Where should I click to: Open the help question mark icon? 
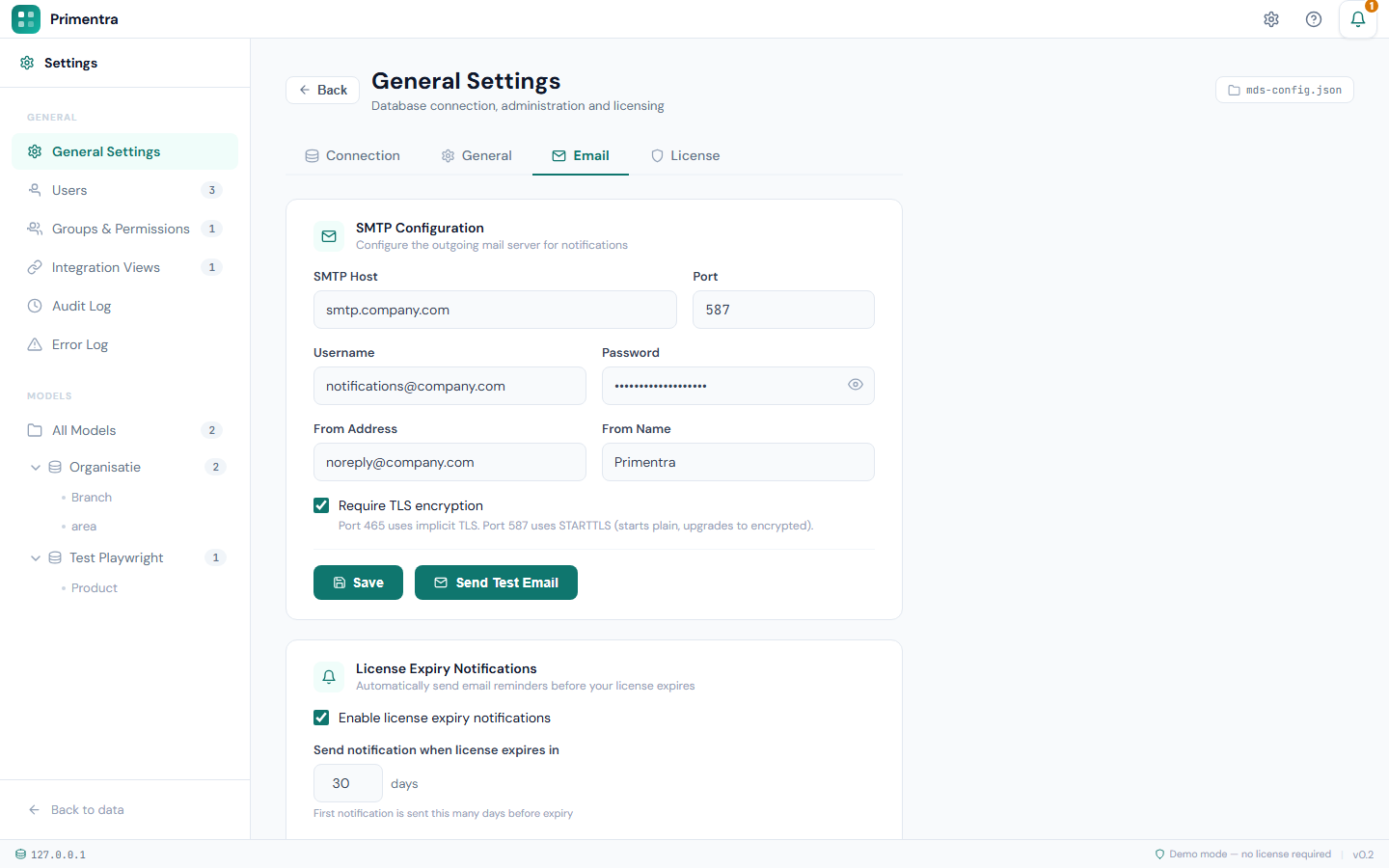(x=1313, y=18)
